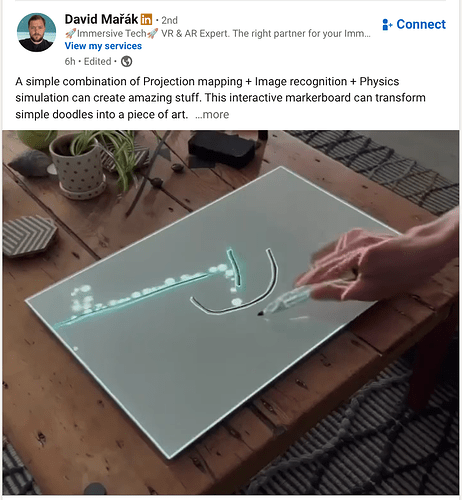The image size is (462, 500).
Task: Click the black box on the table
Action: 222,149
